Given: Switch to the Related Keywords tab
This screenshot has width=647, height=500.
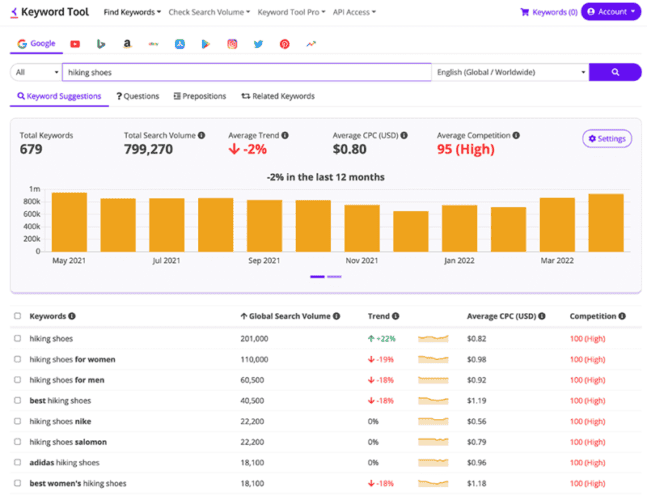Looking at the screenshot, I should coord(278,96).
